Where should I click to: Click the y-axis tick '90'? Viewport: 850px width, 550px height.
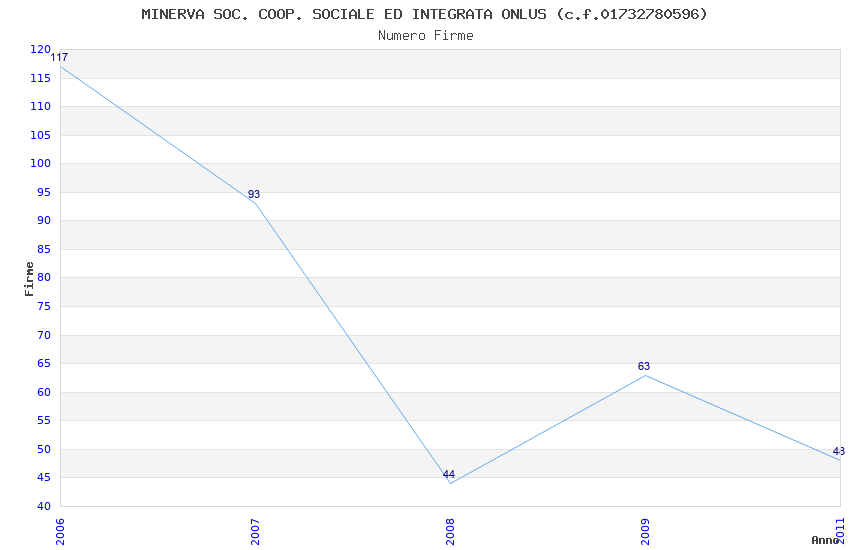click(44, 220)
